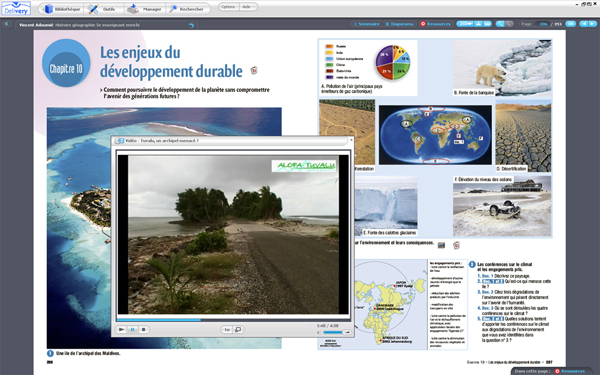
Task: Open the Ressources link at the bottom right
Action: pos(570,371)
